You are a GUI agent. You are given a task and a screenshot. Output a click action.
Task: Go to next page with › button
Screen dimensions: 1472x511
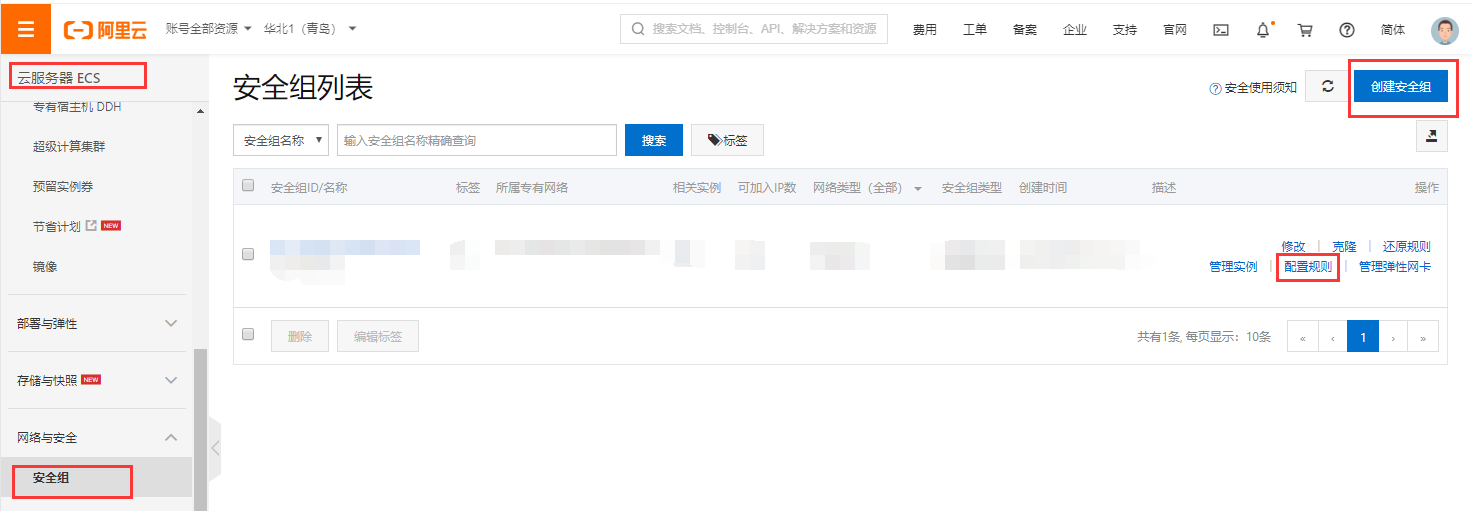[1393, 337]
